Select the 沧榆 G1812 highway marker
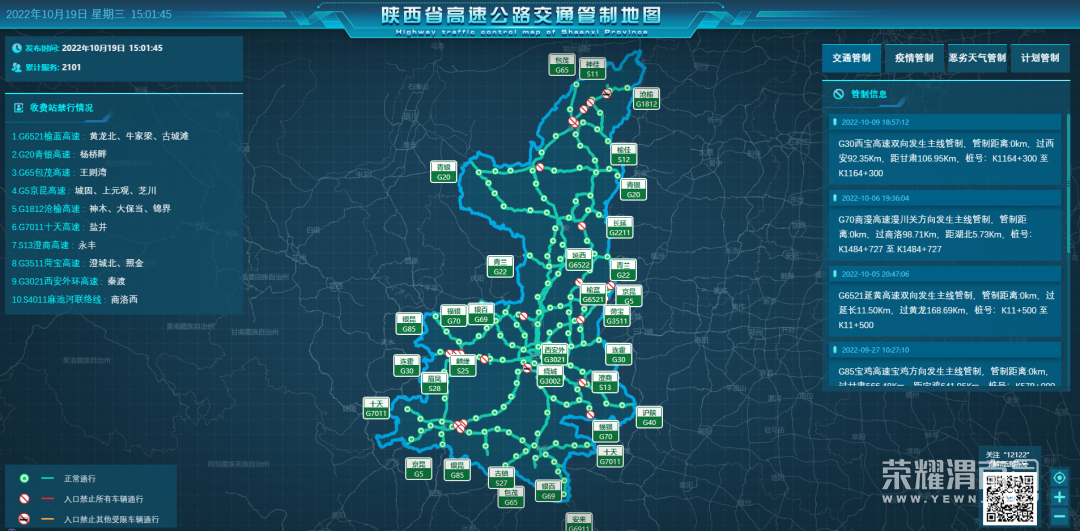Image resolution: width=1080 pixels, height=531 pixels. click(x=647, y=99)
